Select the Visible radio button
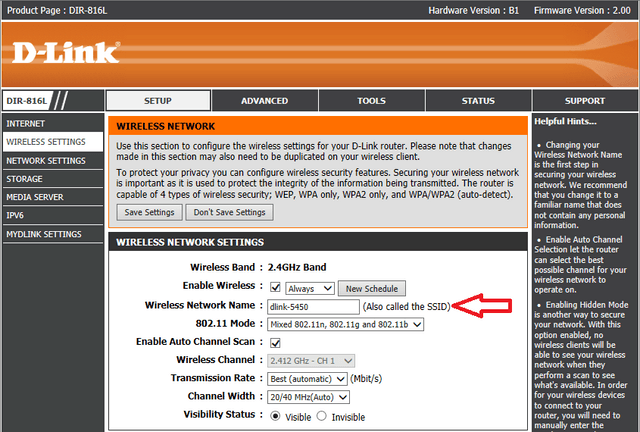The width and height of the screenshot is (640, 432). pyautogui.click(x=276, y=416)
